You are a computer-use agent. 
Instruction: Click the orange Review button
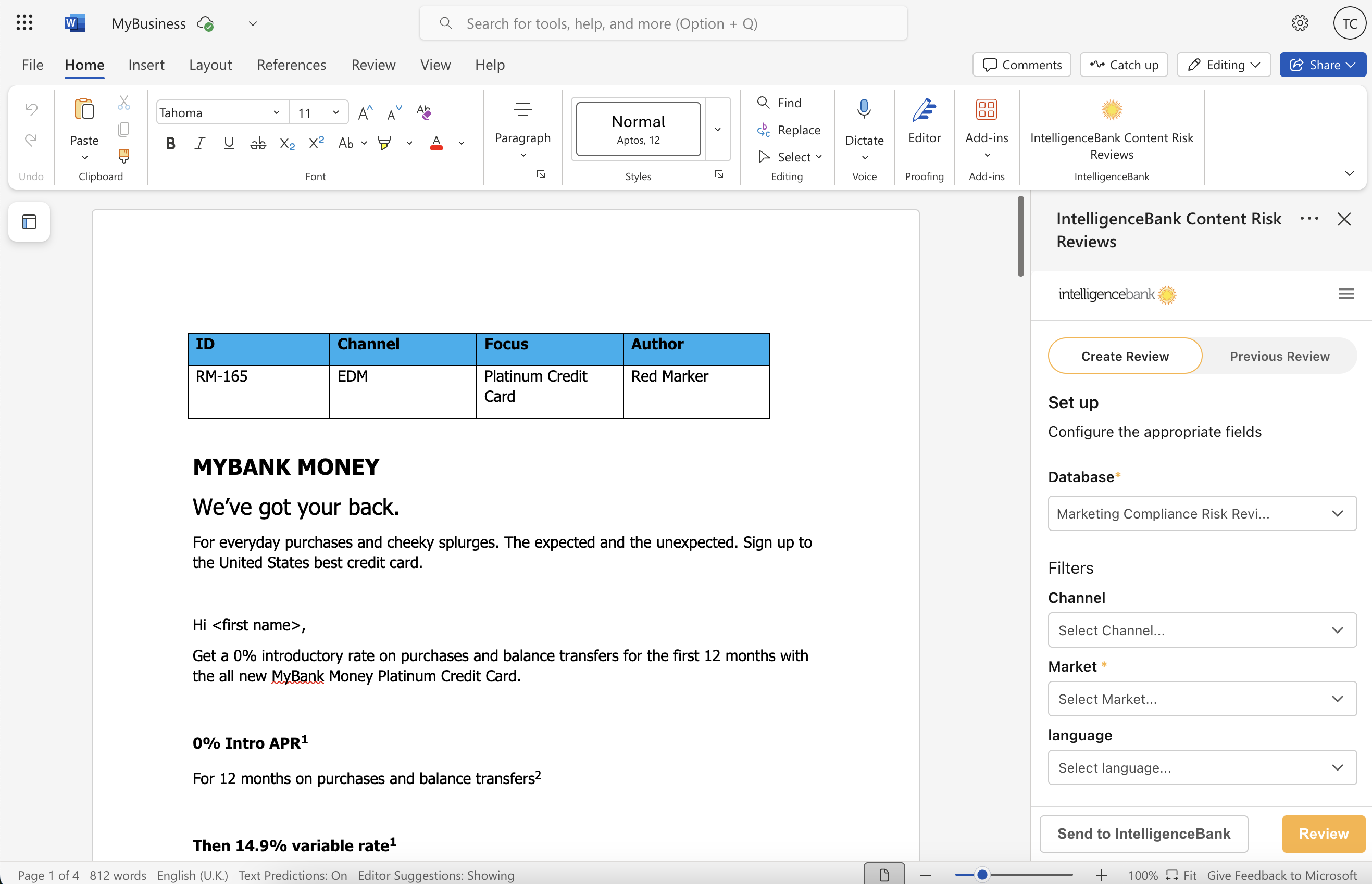1323,834
